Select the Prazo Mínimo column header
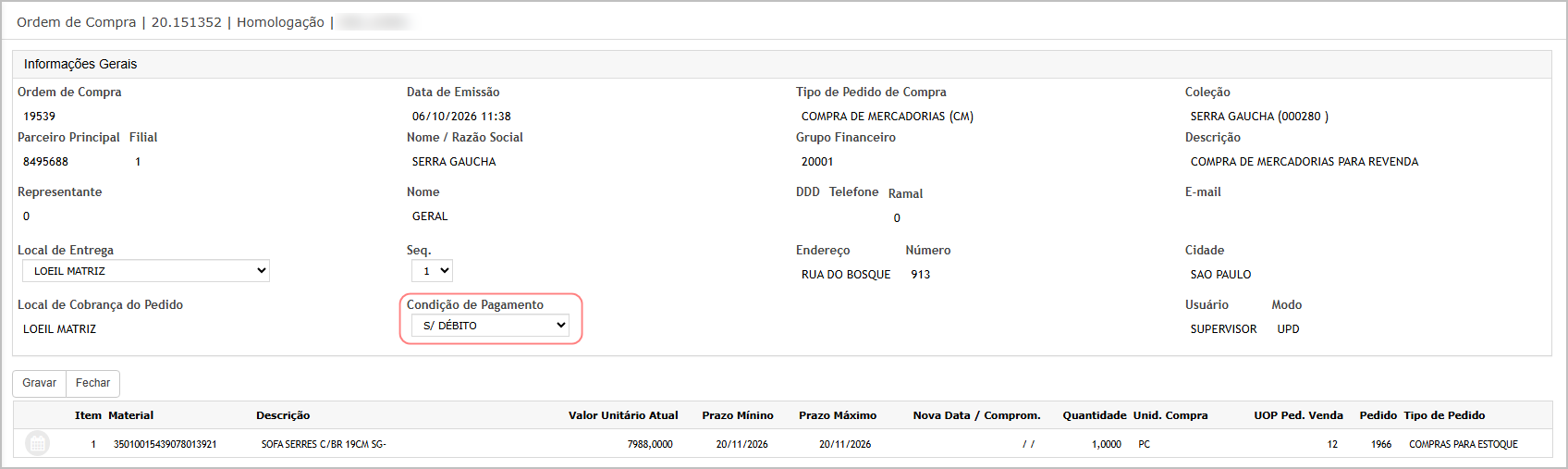Screen dimensions: 1568x469 point(738,415)
